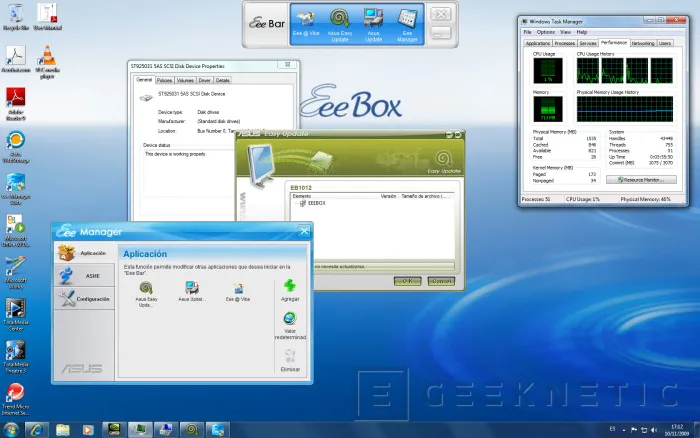Click Physical Memory Usage History graph

(625, 108)
